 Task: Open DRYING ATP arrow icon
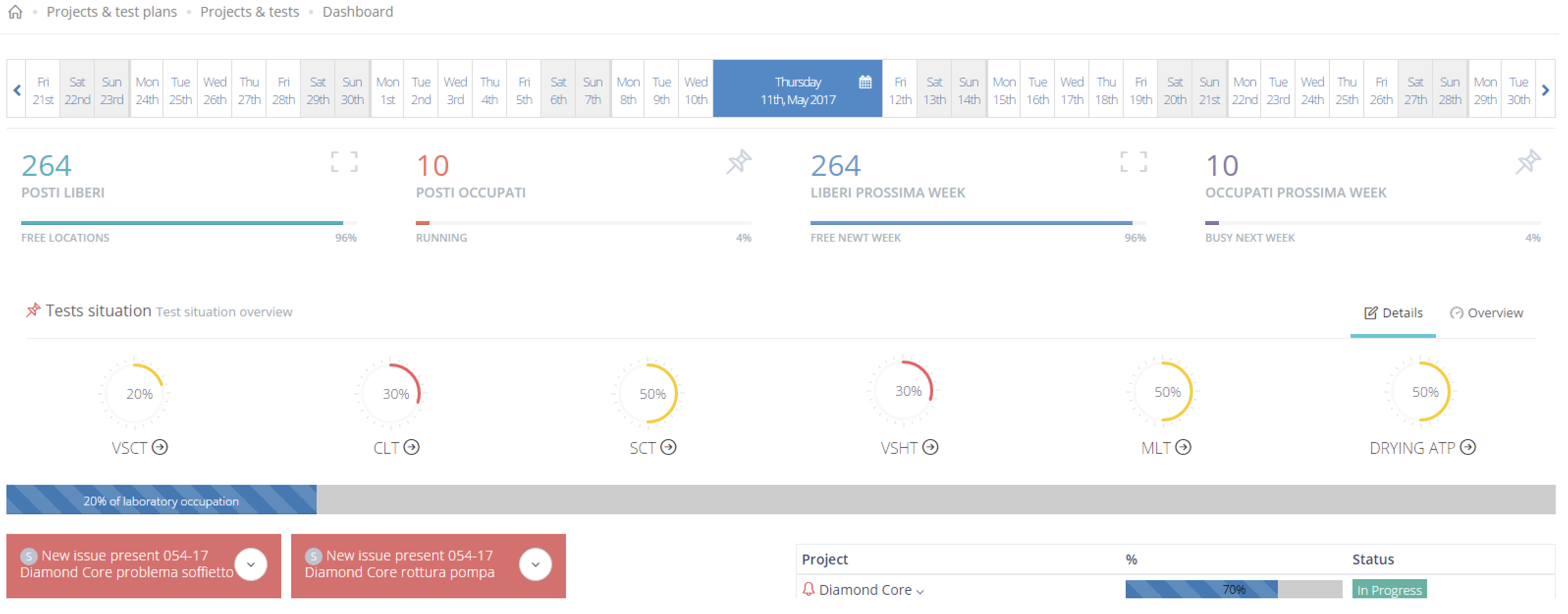coord(1468,447)
